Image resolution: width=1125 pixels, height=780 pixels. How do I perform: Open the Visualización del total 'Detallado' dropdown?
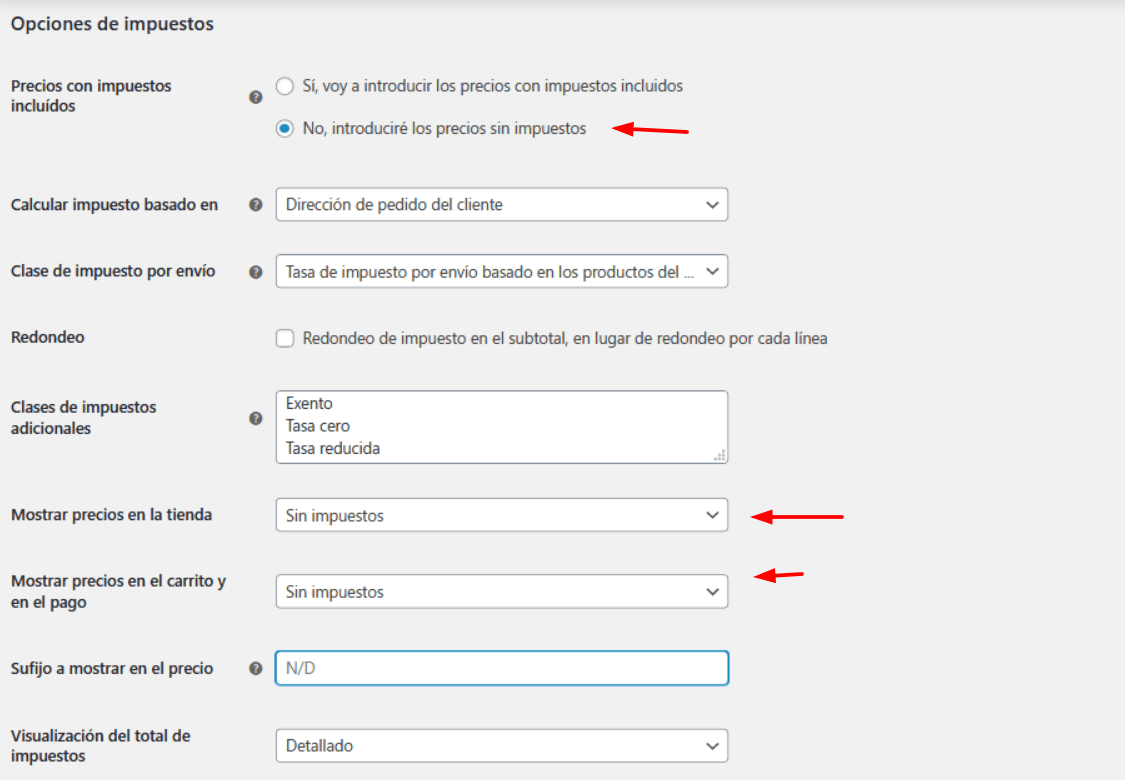click(x=502, y=746)
